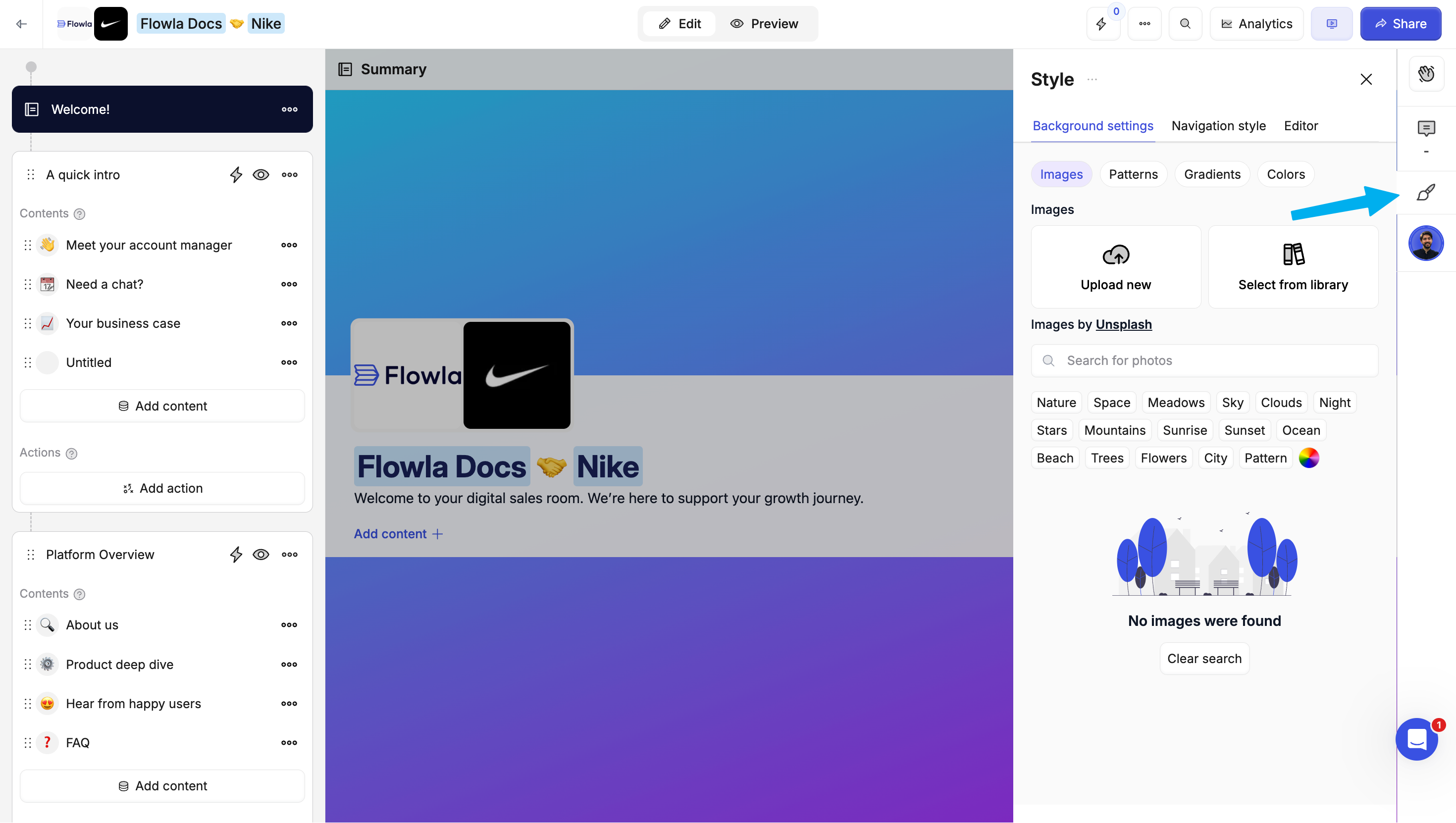
Task: Click lightning icon on A quick intro section
Action: tap(236, 175)
